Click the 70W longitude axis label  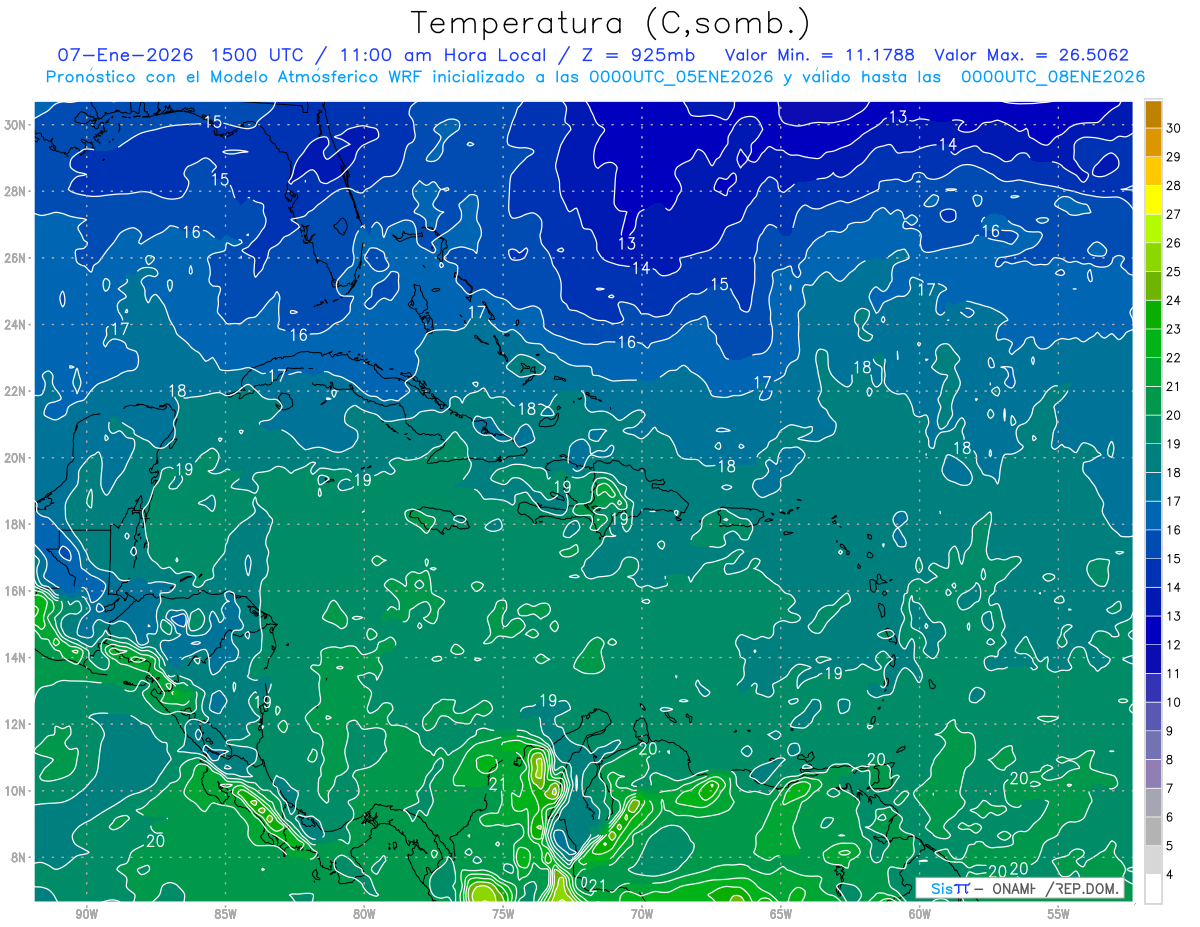pos(642,915)
